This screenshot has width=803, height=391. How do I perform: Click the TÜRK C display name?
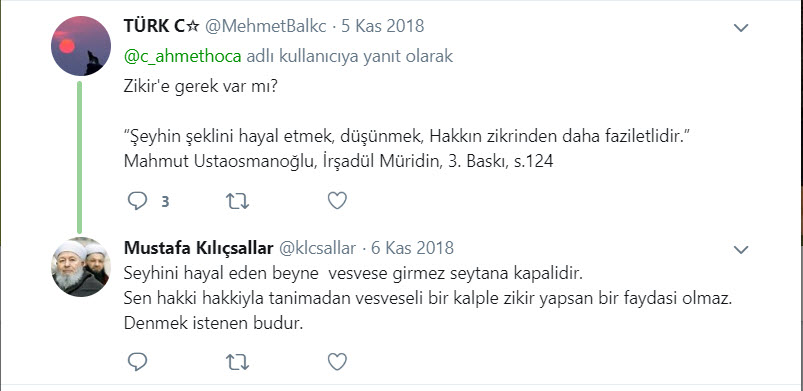[x=162, y=26]
